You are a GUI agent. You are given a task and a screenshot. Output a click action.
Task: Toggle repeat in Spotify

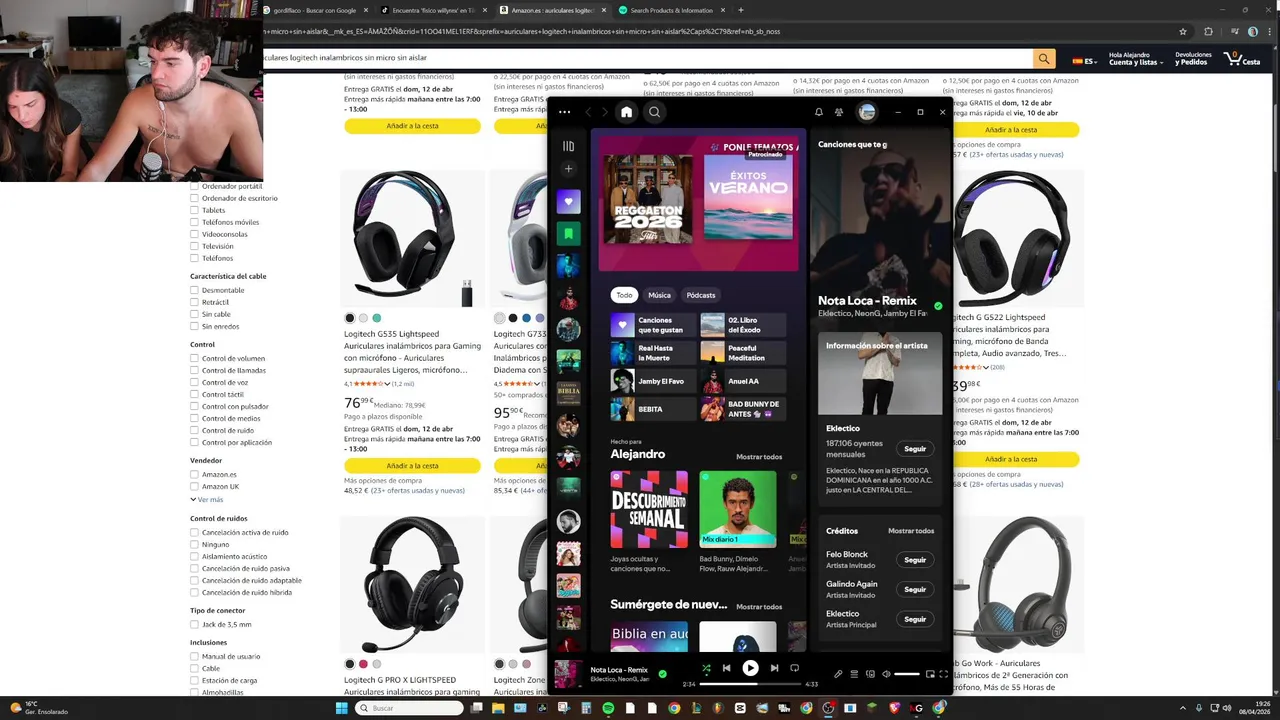795,668
